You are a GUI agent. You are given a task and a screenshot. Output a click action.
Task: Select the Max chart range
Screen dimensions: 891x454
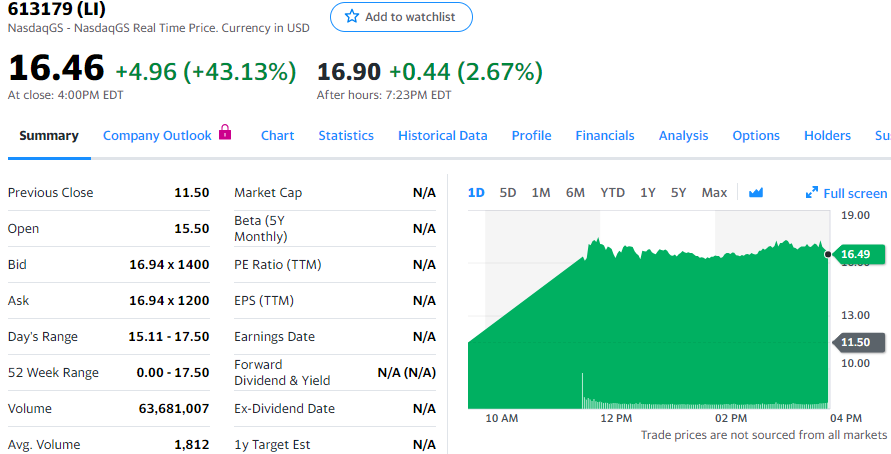pyautogui.click(x=714, y=193)
